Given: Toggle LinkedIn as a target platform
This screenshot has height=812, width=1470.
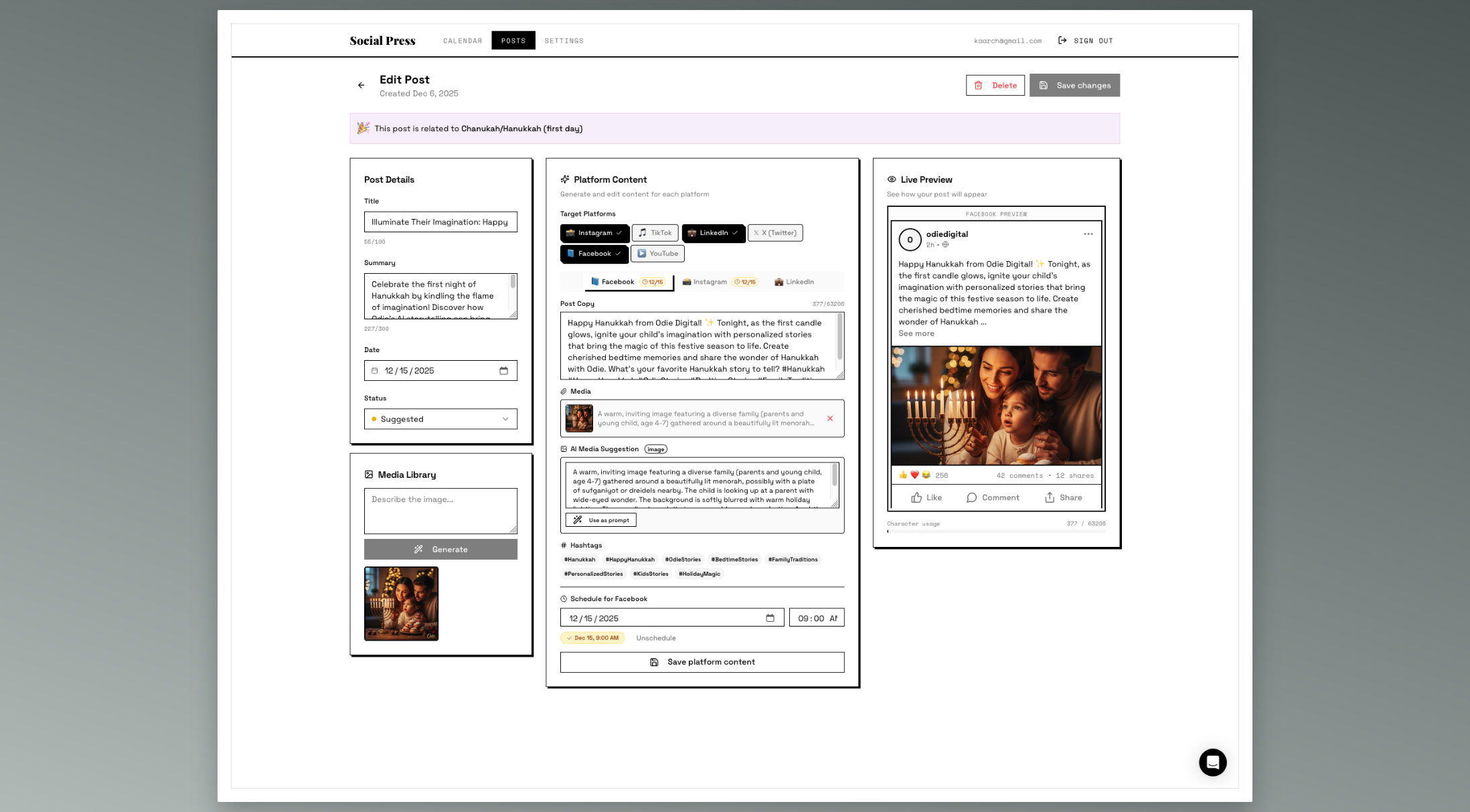Looking at the screenshot, I should [713, 232].
